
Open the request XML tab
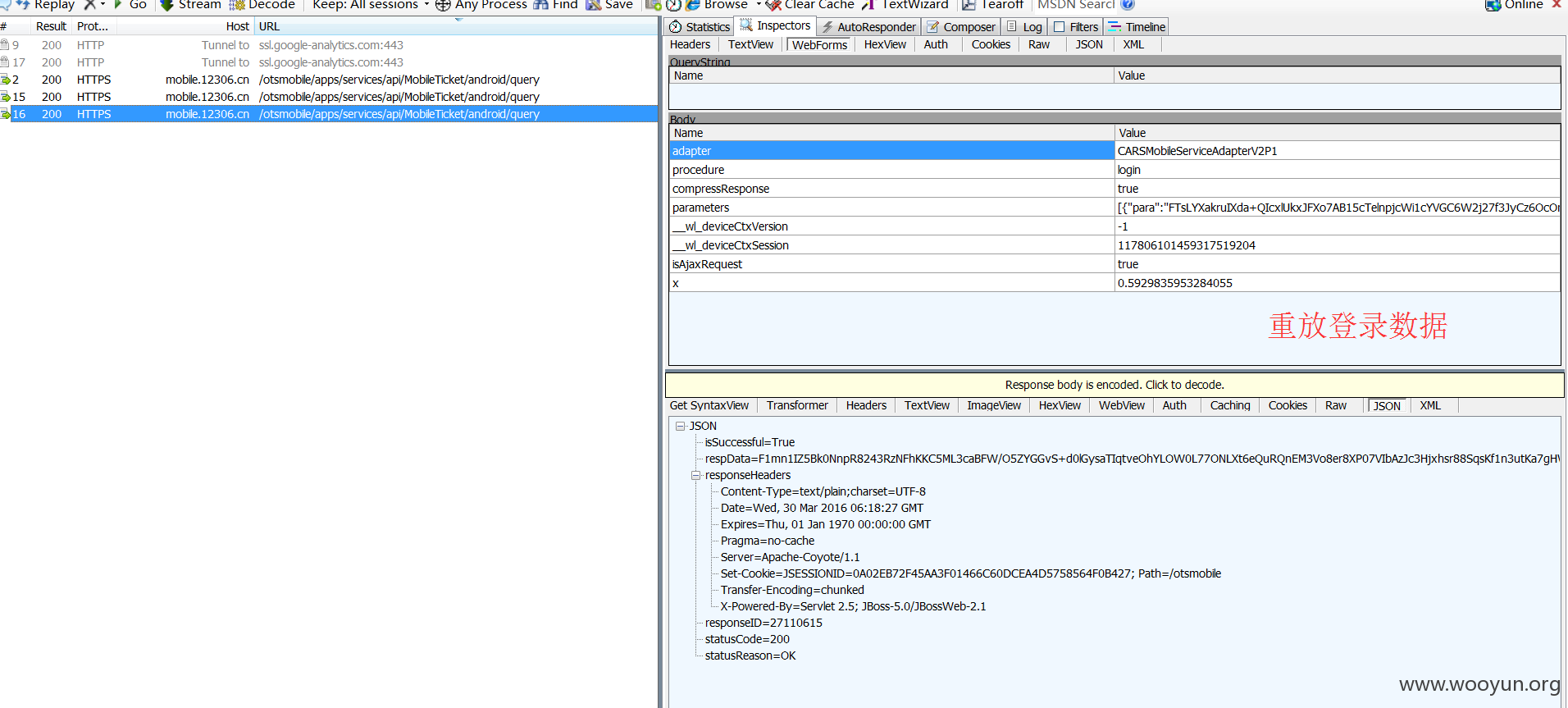(x=1133, y=44)
